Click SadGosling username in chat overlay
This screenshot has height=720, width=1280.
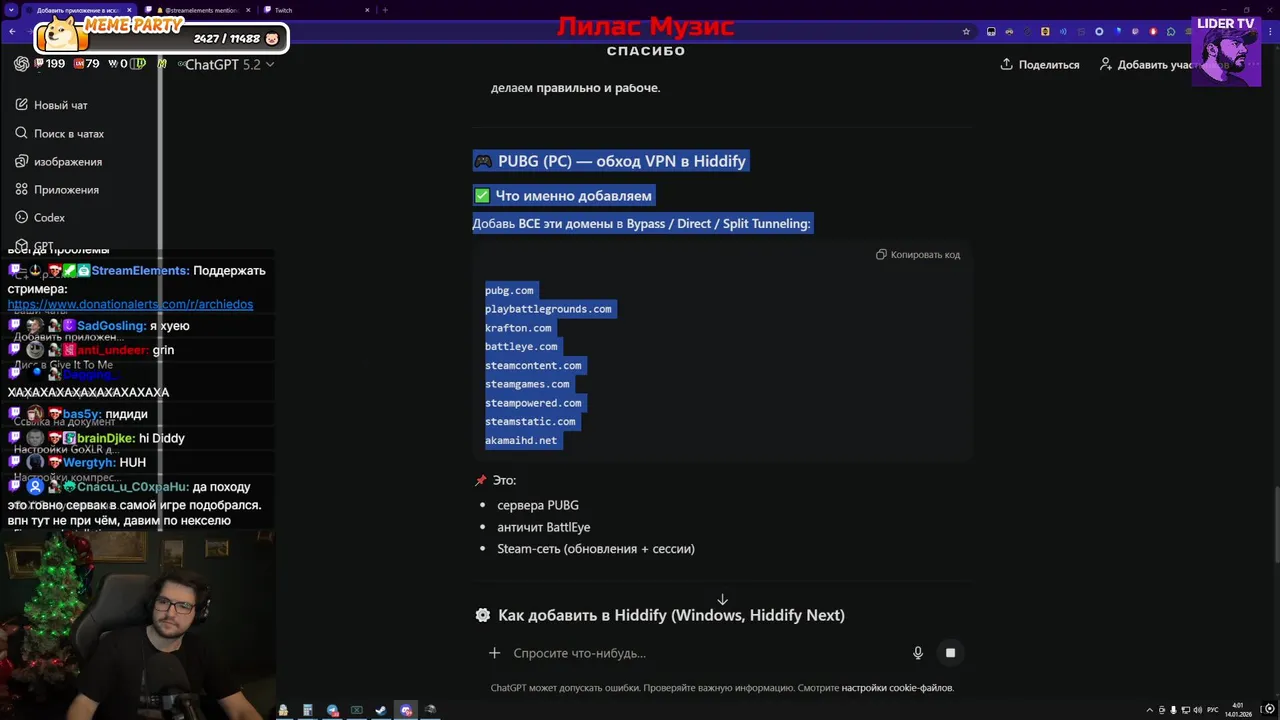pyautogui.click(x=111, y=326)
